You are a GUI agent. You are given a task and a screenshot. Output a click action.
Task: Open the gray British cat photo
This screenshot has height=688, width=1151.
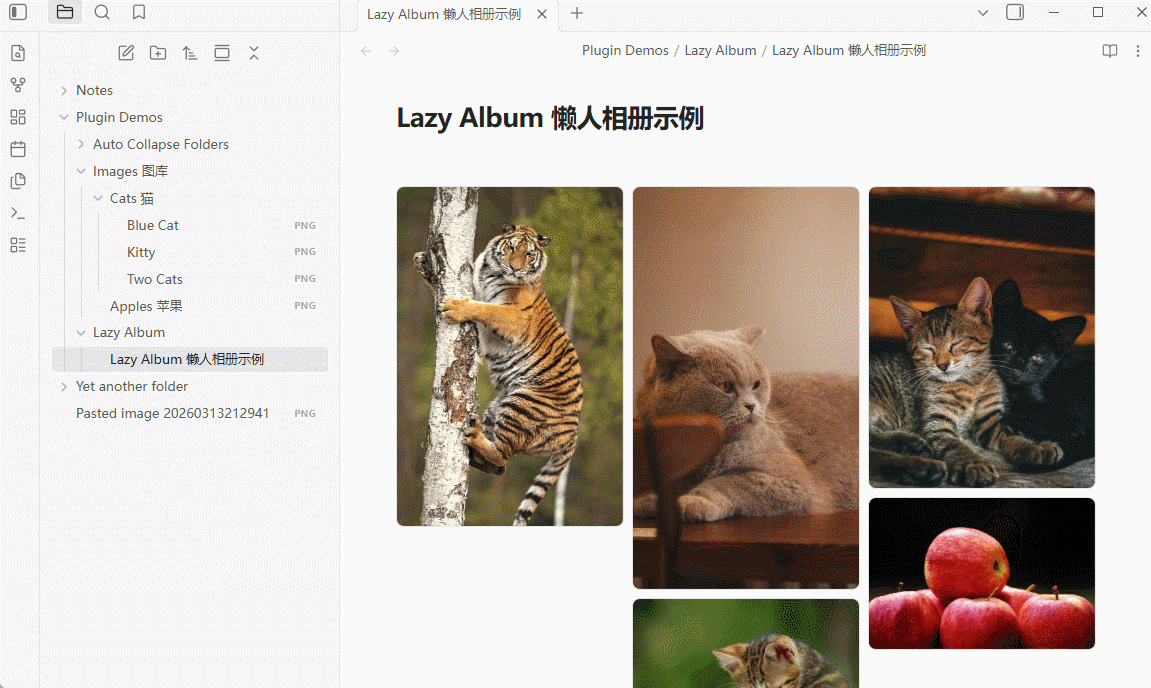[x=746, y=388]
